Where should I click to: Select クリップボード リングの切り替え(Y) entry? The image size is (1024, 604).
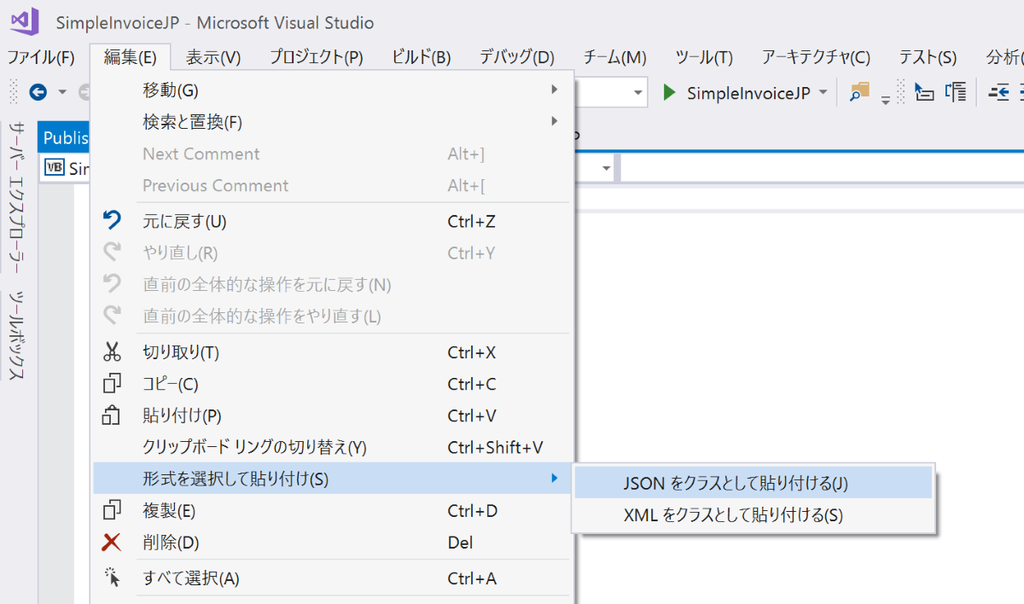click(x=332, y=447)
